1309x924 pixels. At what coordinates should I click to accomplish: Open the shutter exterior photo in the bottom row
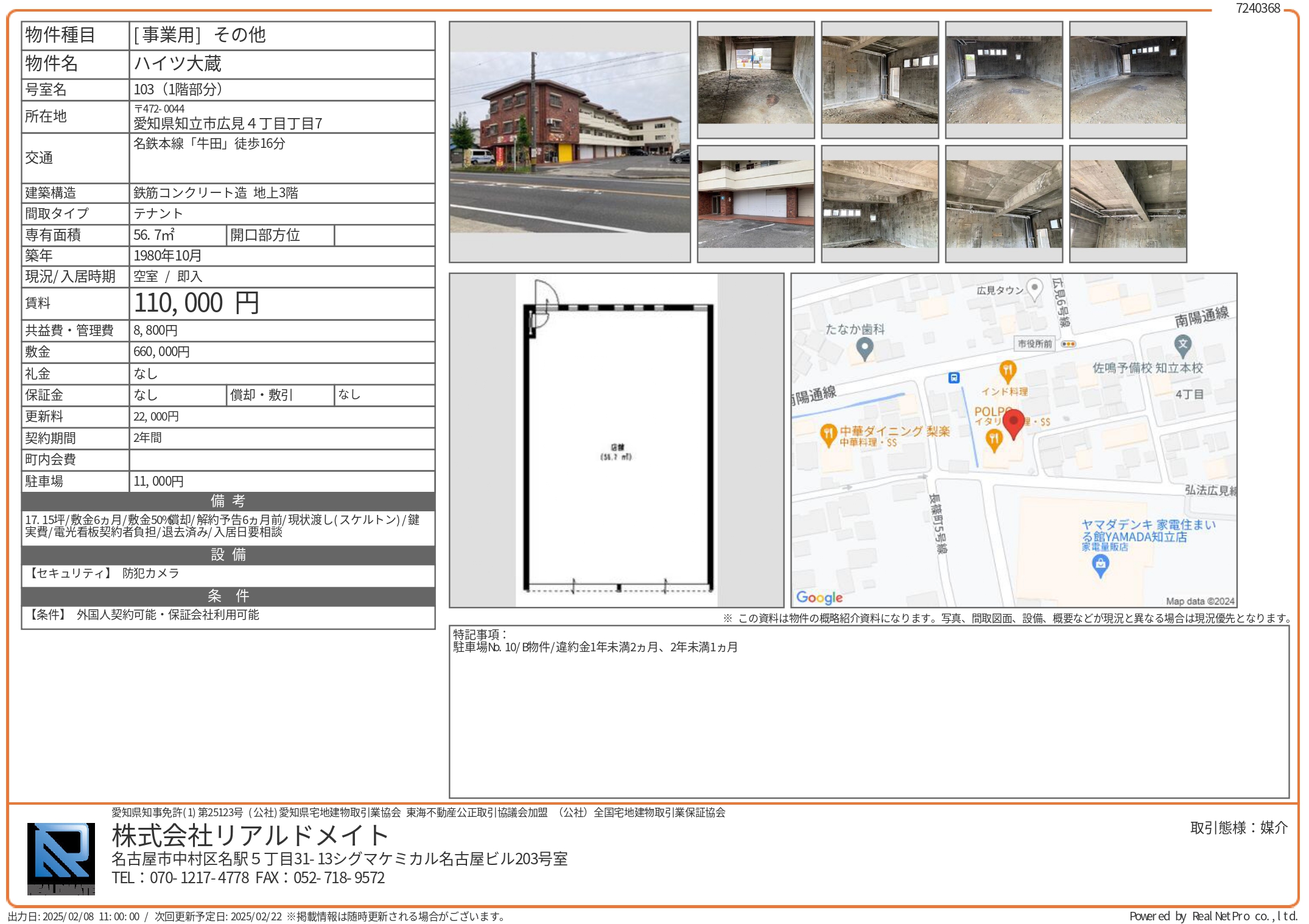click(x=756, y=204)
